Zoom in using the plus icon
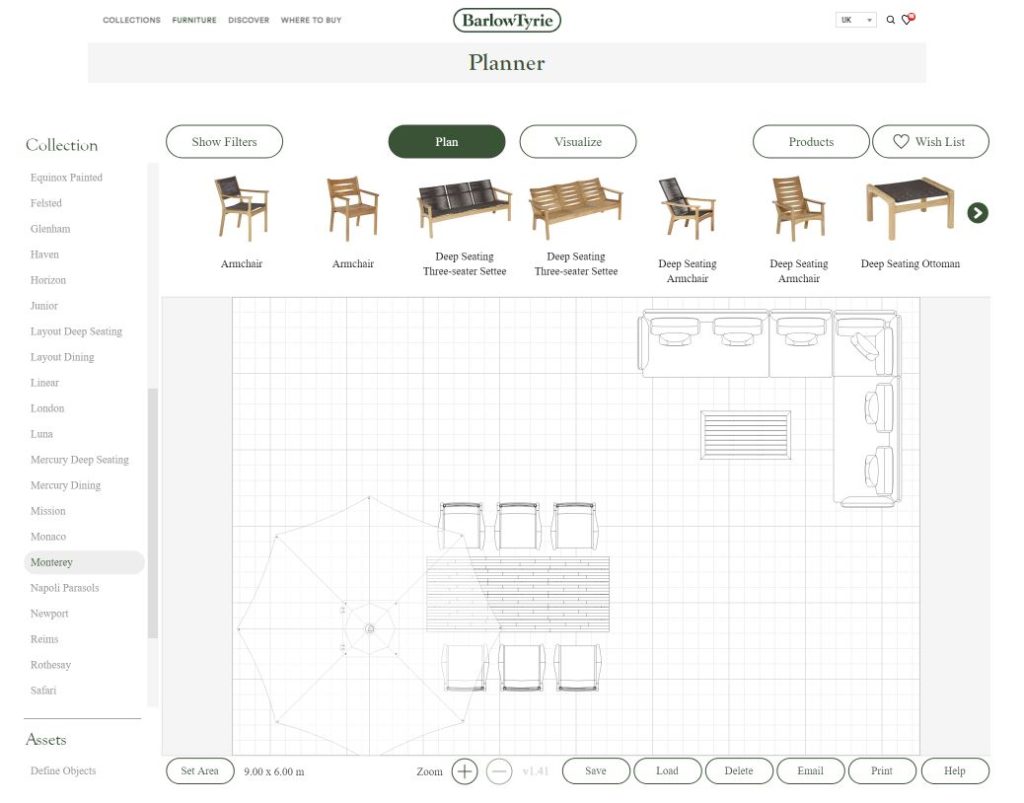Viewport: 1024px width, 803px height. click(464, 771)
